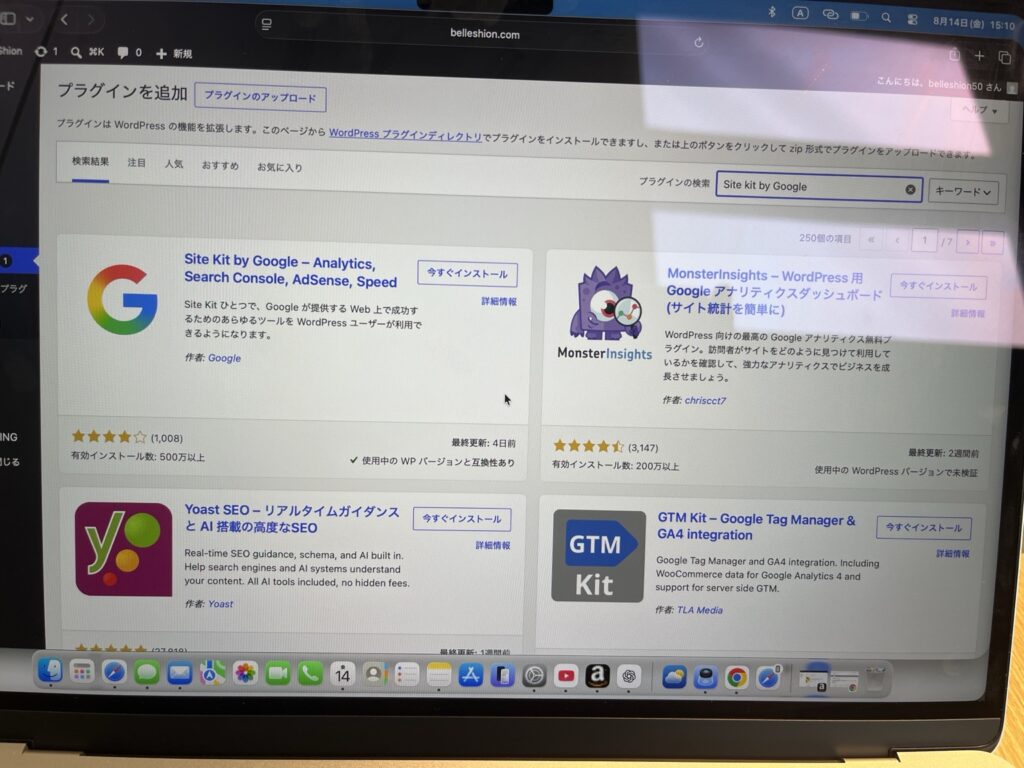
Task: Click the Spotlight search icon in menu bar
Action: 886,18
